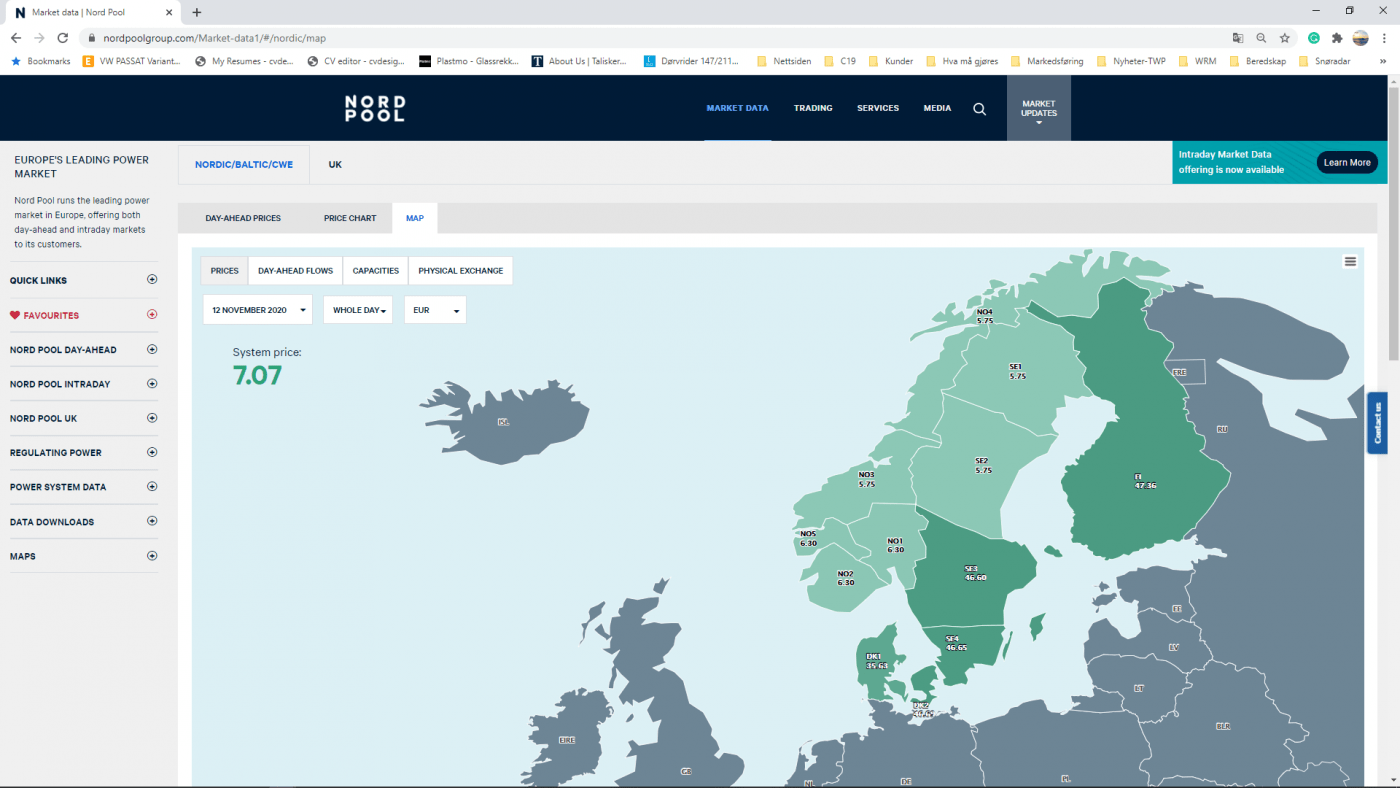Select the Nordic/Baltic/CWE market tab

(x=244, y=164)
